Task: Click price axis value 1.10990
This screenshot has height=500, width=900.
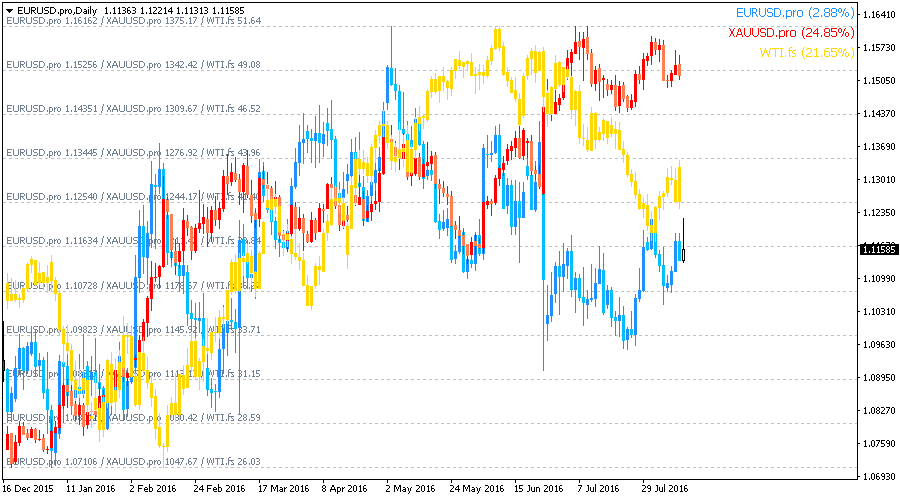Action: click(x=879, y=279)
